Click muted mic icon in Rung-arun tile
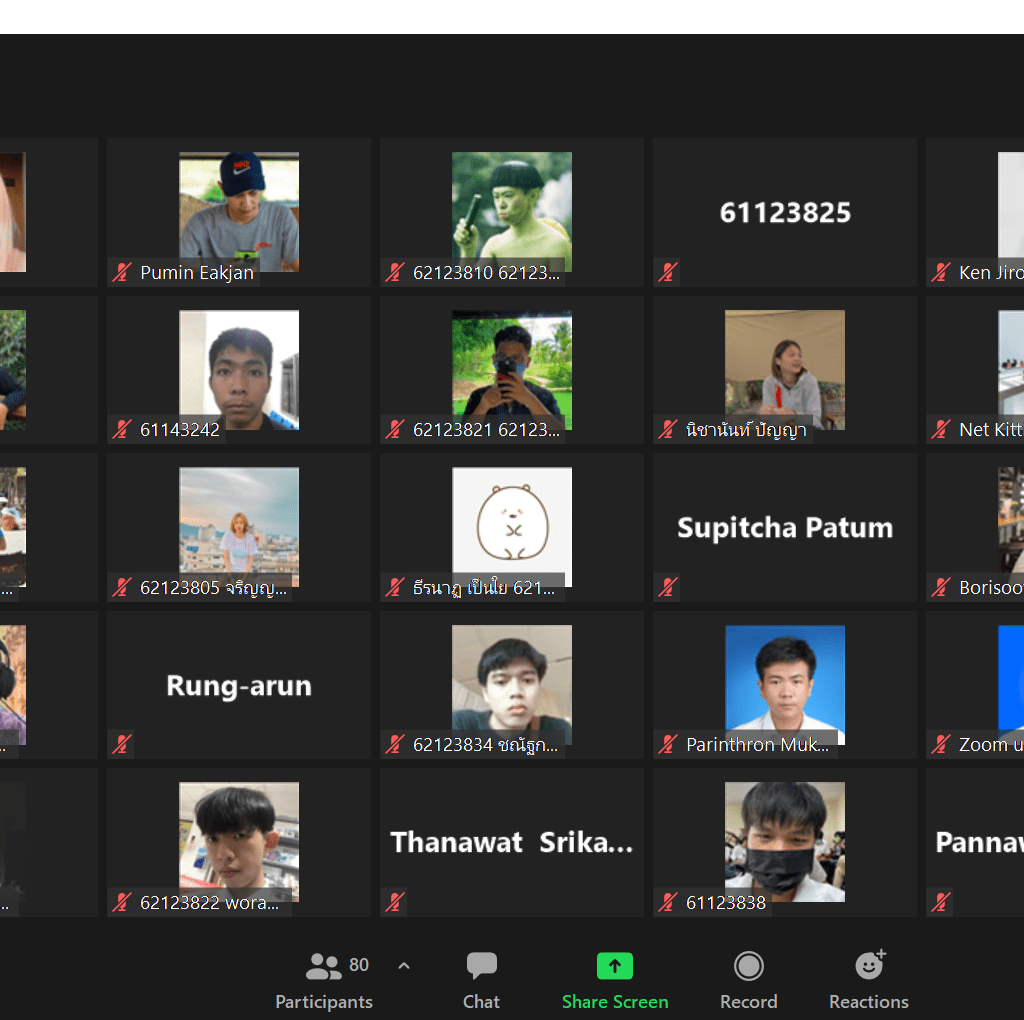 [x=122, y=744]
